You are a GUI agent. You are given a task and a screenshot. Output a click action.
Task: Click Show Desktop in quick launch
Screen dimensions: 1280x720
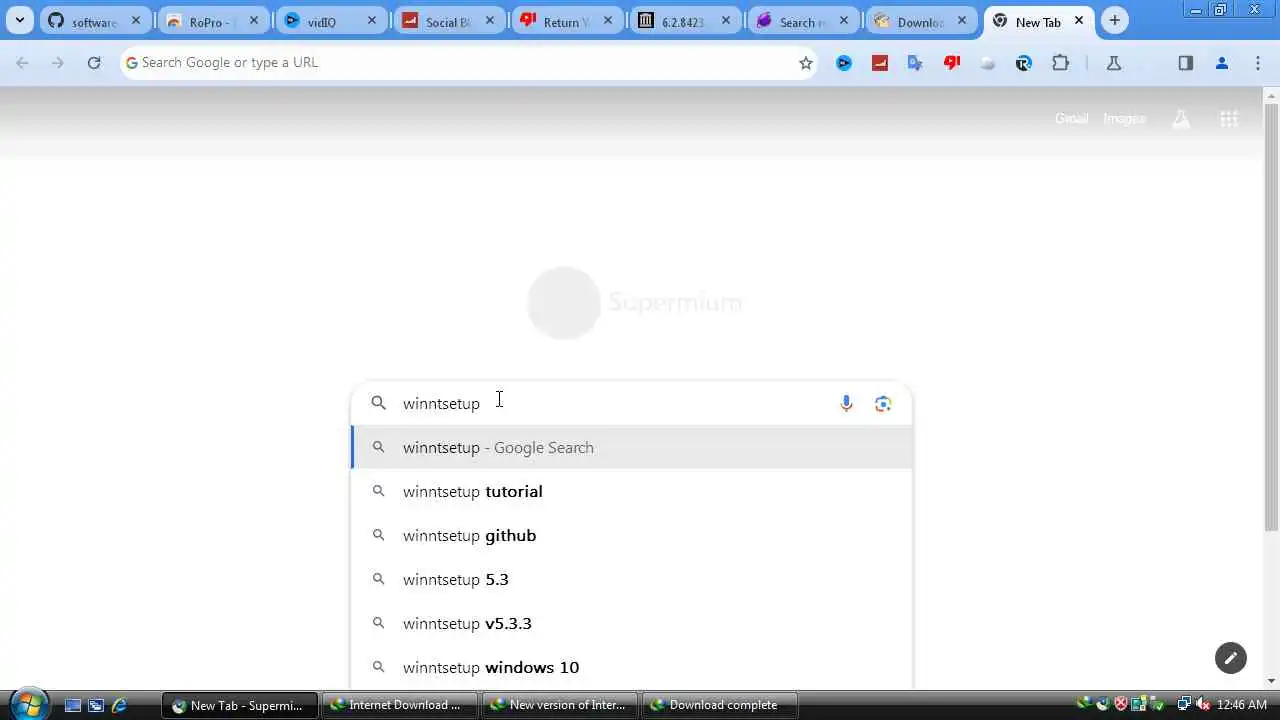click(73, 705)
